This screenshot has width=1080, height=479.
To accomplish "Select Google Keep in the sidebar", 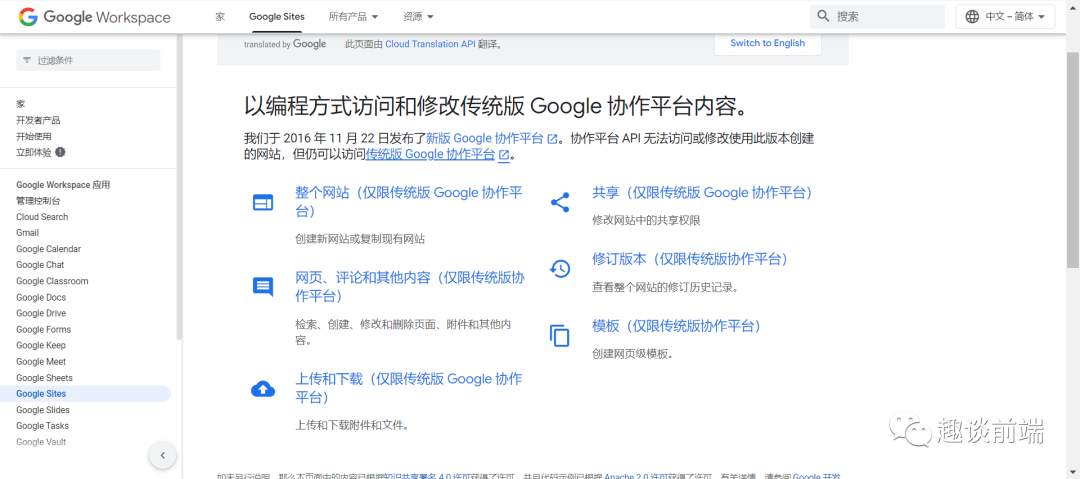I will (41, 345).
